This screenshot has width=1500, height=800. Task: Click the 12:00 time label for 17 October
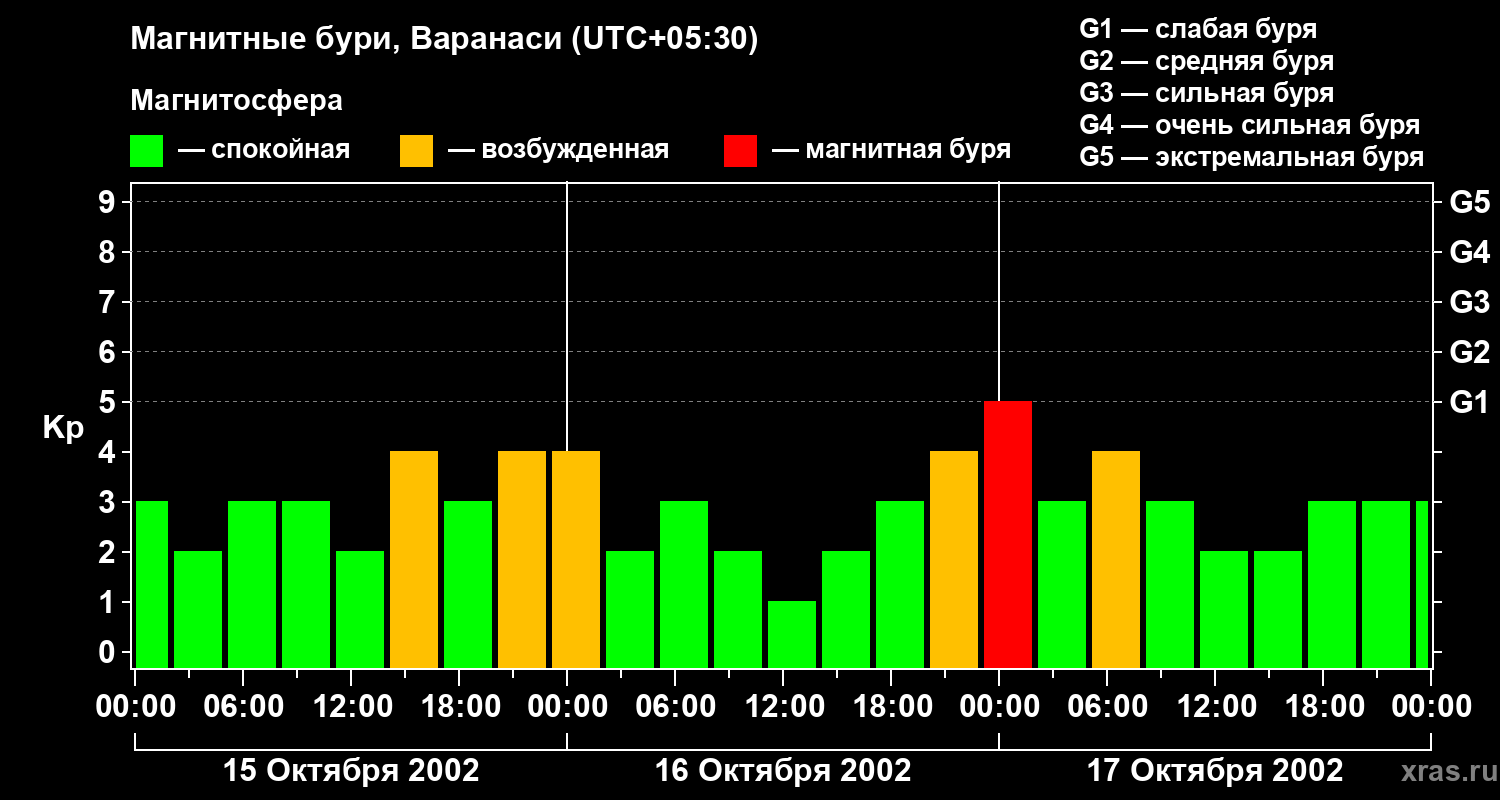[1215, 707]
